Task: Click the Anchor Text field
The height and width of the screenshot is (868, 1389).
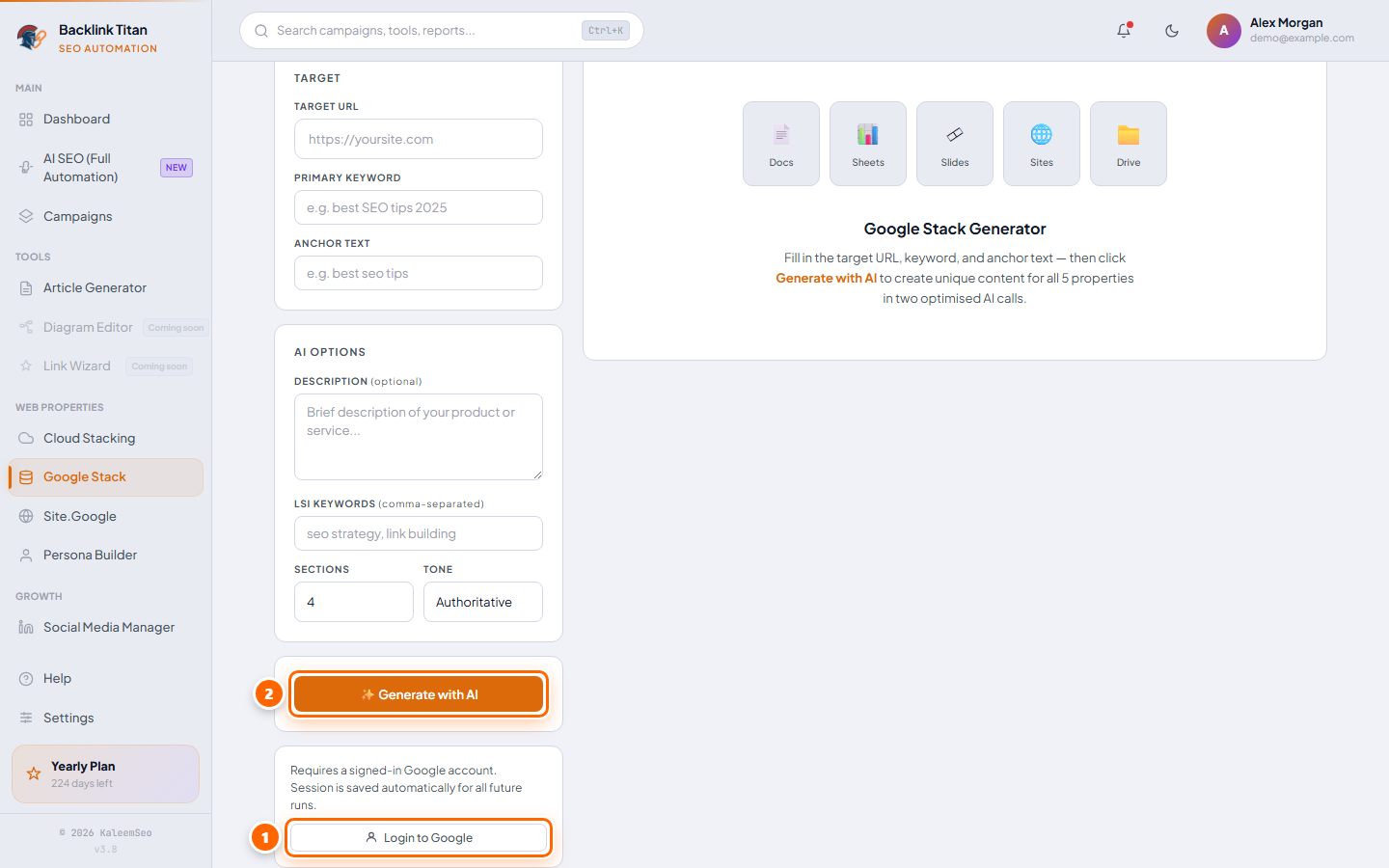Action: tap(419, 273)
